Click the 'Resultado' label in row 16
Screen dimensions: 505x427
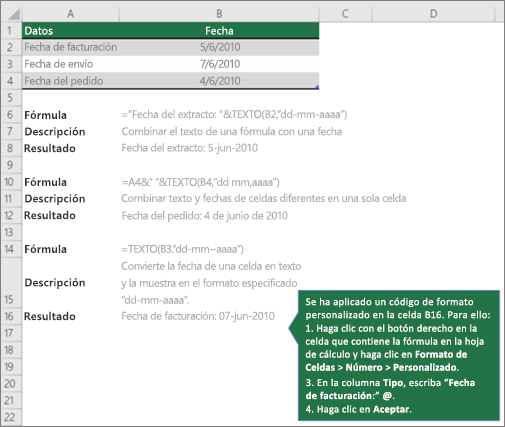[50, 316]
